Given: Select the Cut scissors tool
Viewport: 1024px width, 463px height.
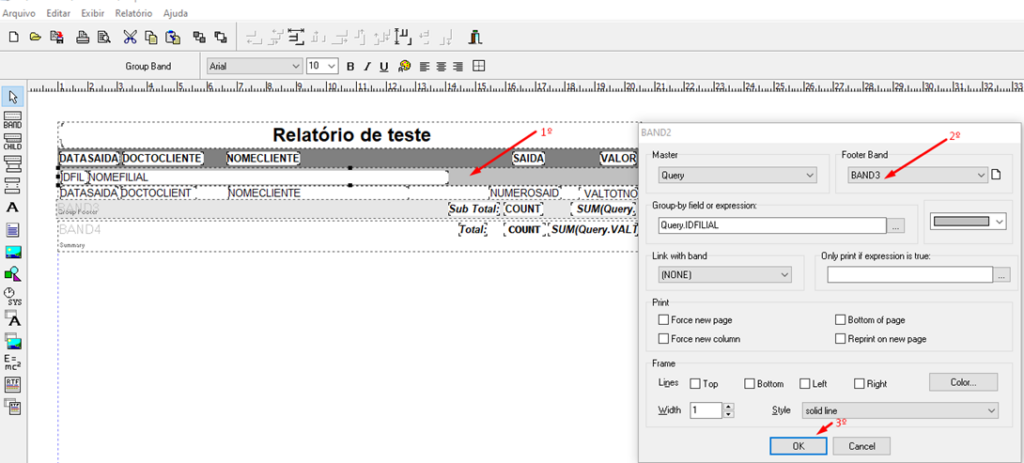Looking at the screenshot, I should [x=130, y=38].
